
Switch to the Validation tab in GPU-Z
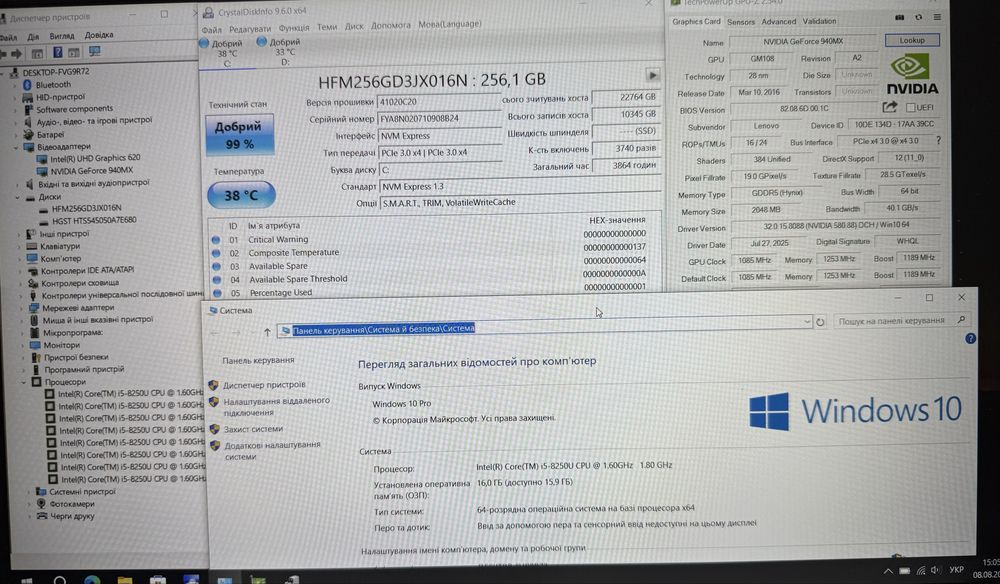(x=819, y=21)
